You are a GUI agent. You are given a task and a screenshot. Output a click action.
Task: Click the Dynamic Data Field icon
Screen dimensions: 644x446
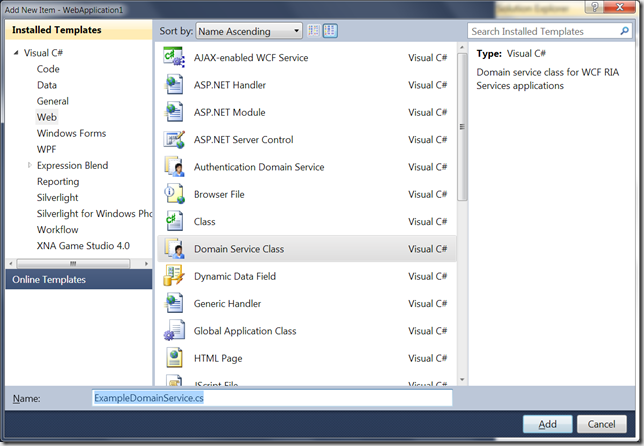coord(174,276)
